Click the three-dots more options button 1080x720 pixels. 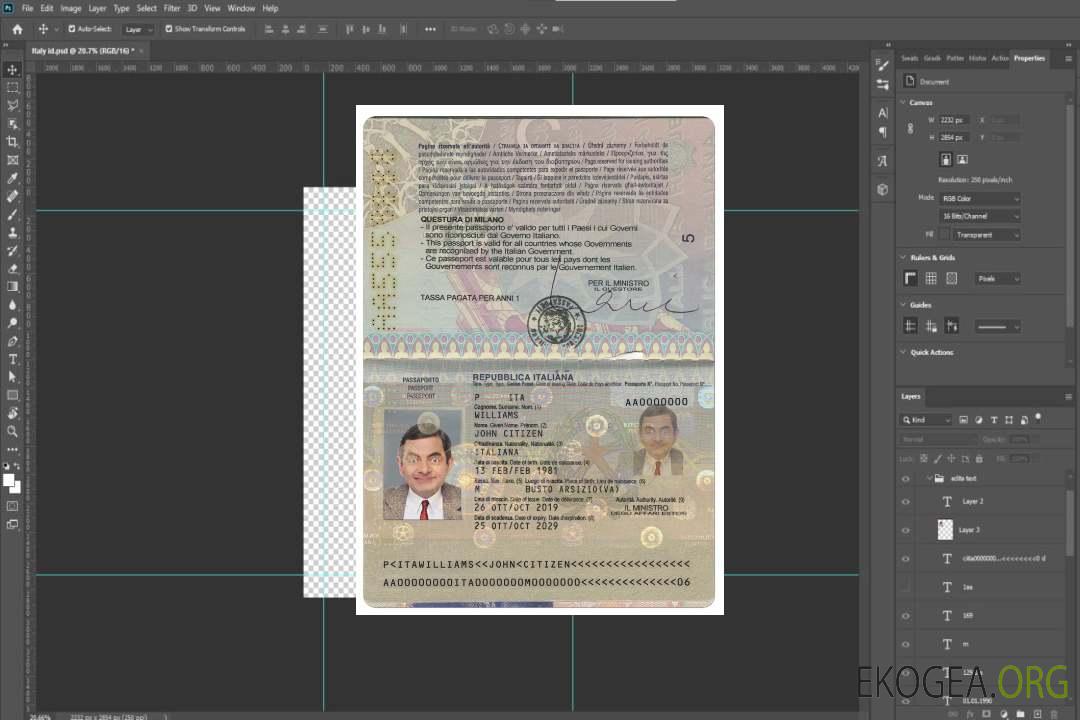coord(430,29)
